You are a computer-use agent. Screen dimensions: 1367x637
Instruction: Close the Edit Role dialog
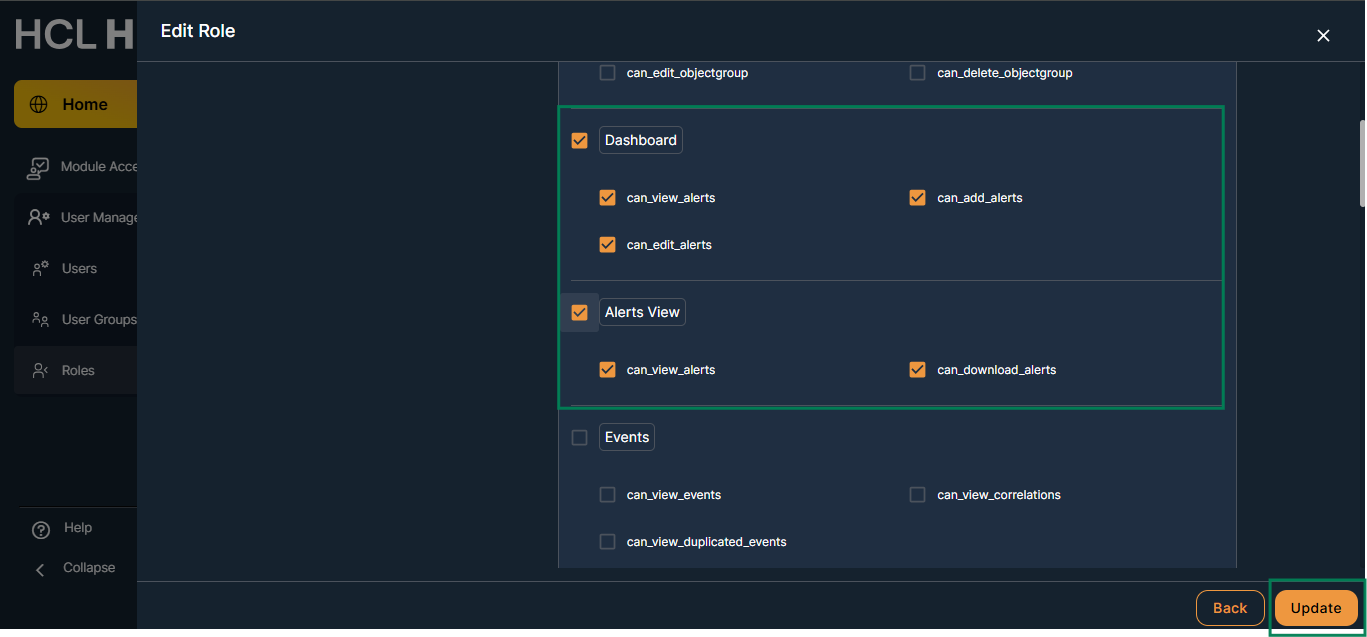1322,36
